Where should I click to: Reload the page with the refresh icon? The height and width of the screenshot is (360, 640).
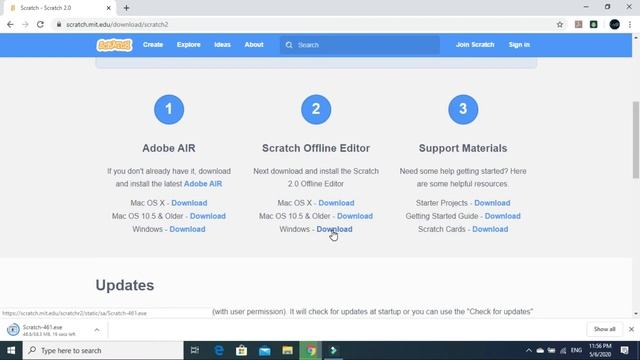point(40,24)
